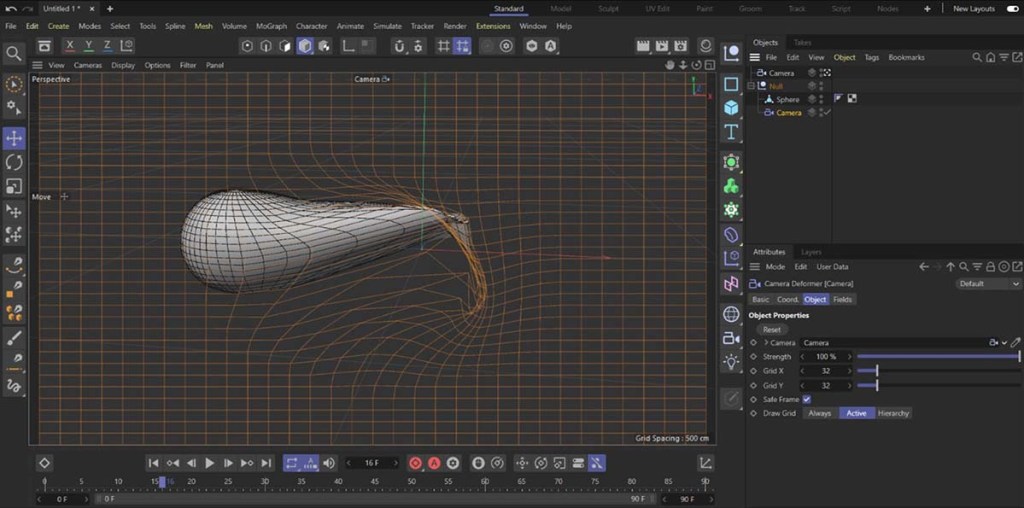Open the MoGraph menu
The height and width of the screenshot is (508, 1024).
tap(271, 26)
